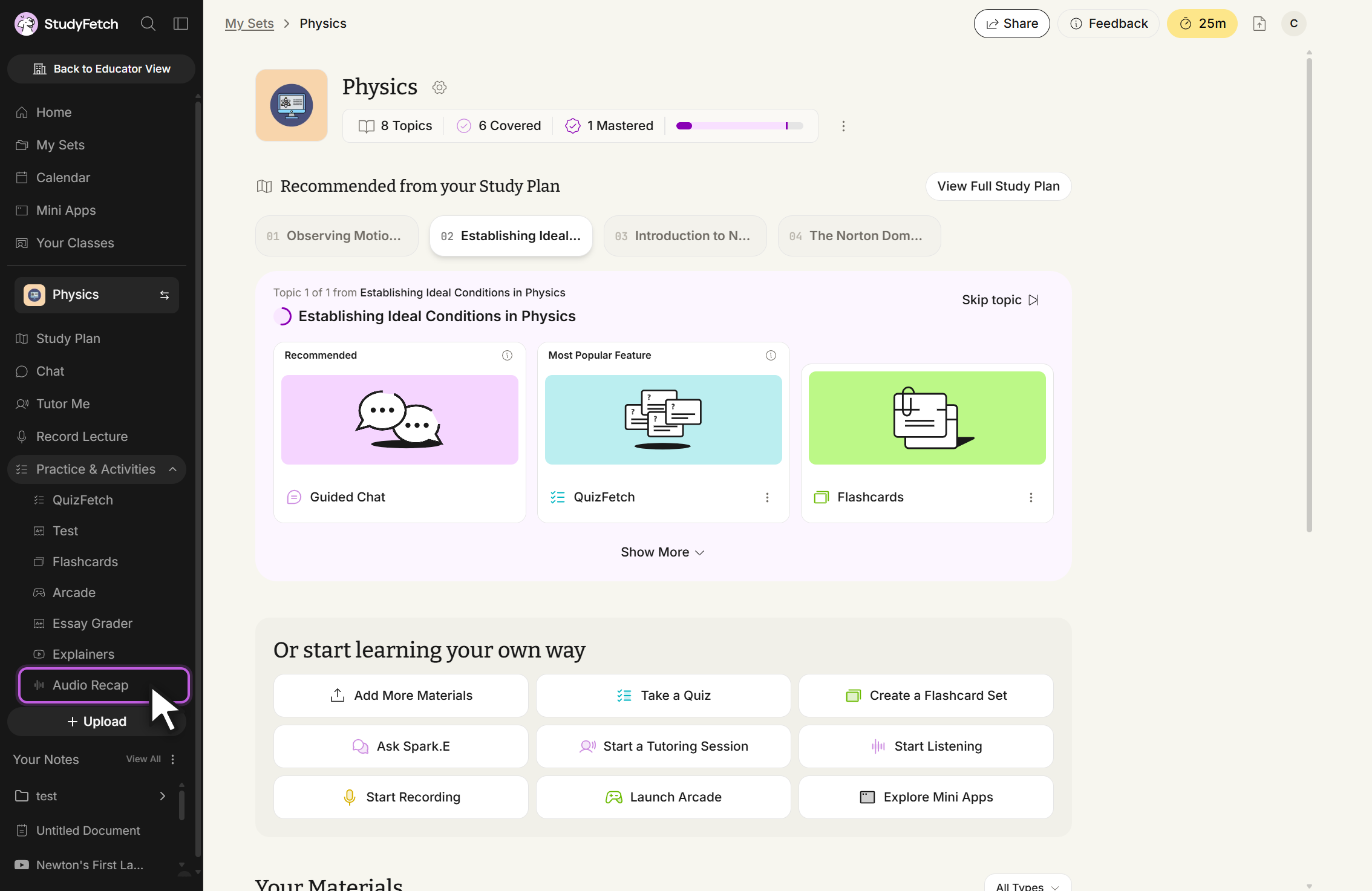Open the three-dot menu beside progress bar
The image size is (1372, 891).
[843, 126]
